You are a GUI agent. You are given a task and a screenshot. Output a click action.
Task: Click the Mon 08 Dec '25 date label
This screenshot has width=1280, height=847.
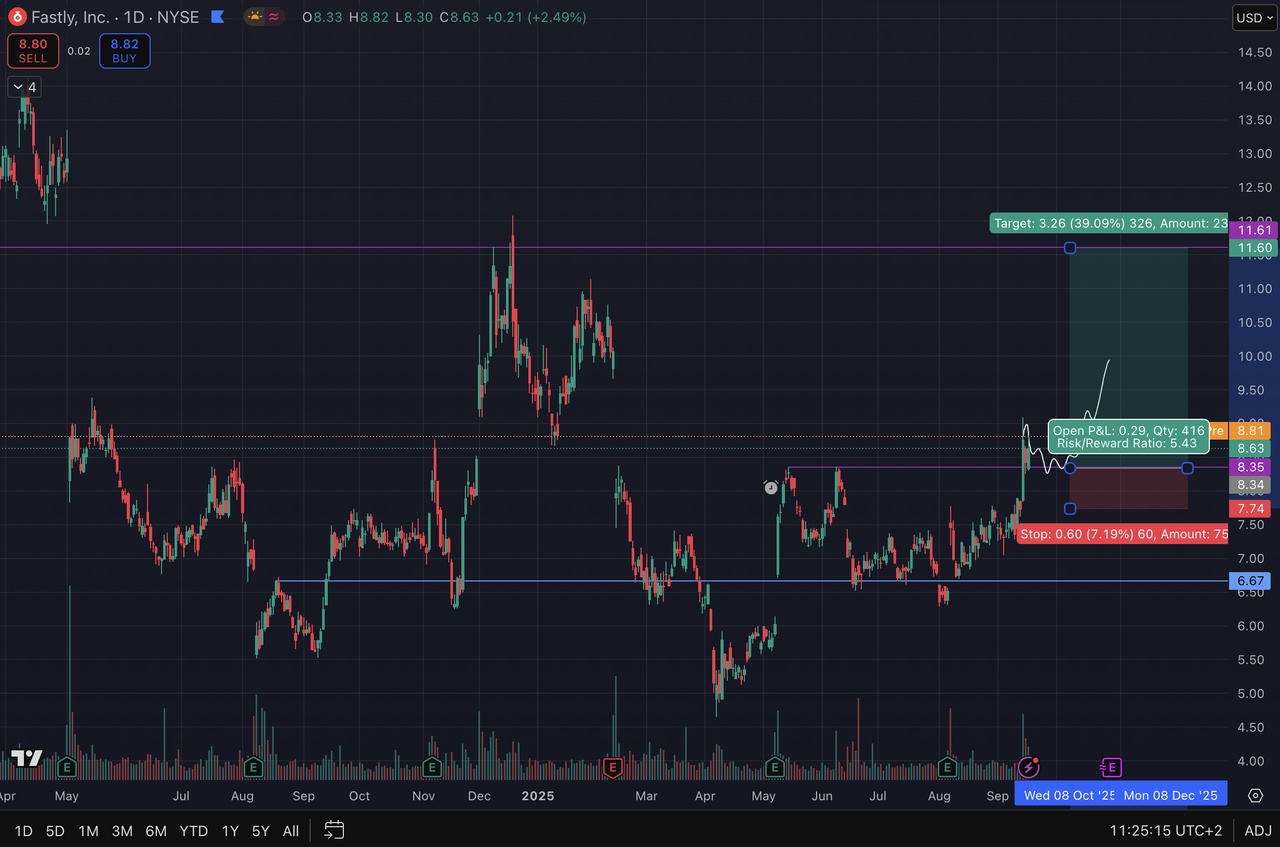click(1172, 795)
